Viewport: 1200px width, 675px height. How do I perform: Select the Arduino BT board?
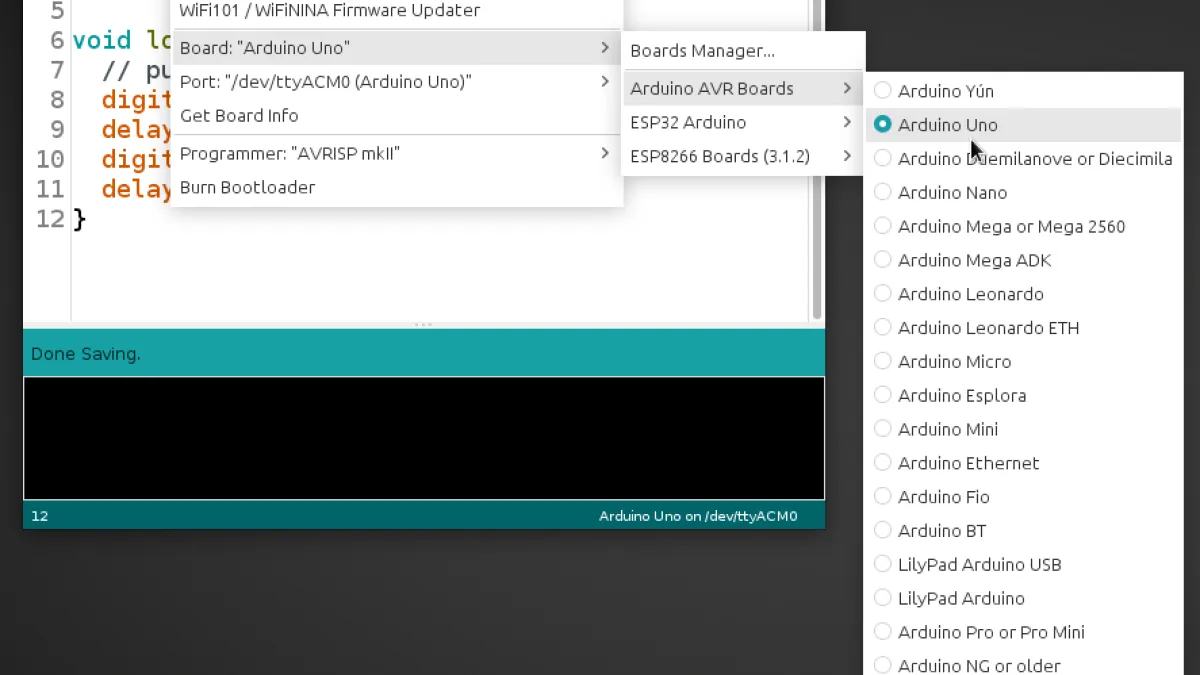click(1022, 531)
